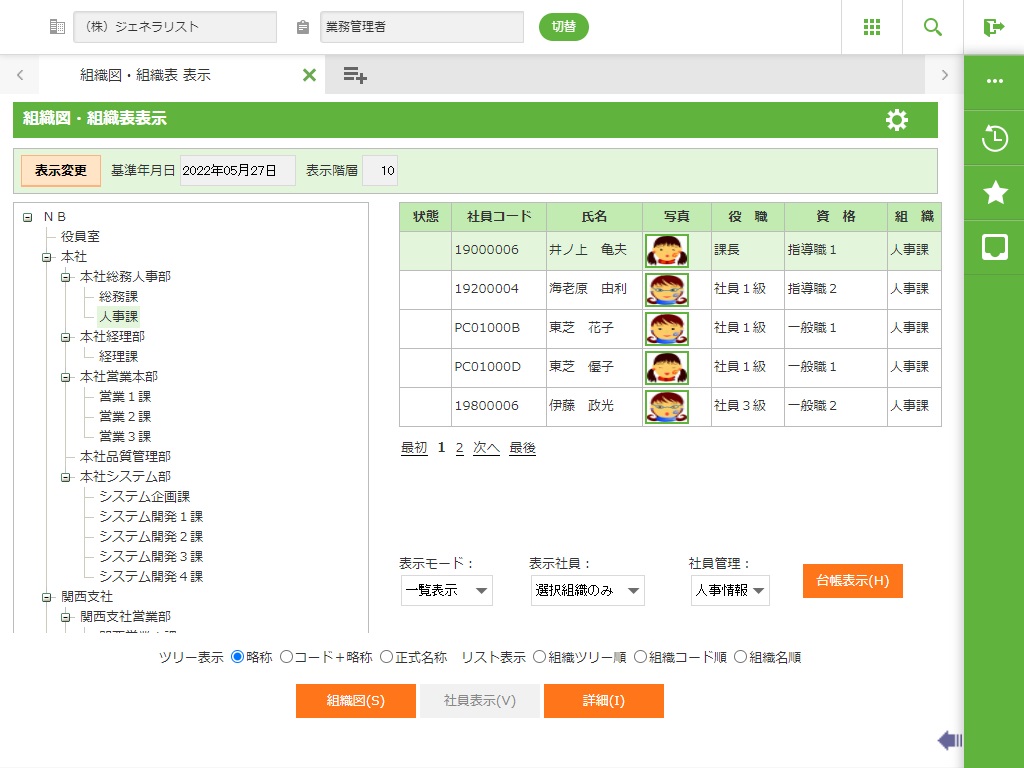Close the 組織図・組織表 表示 tab
1024x768 pixels.
click(309, 75)
